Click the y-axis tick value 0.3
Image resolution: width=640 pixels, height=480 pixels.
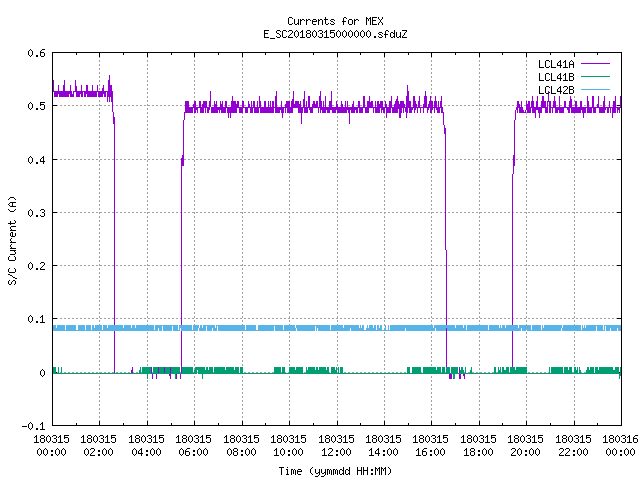click(36, 213)
